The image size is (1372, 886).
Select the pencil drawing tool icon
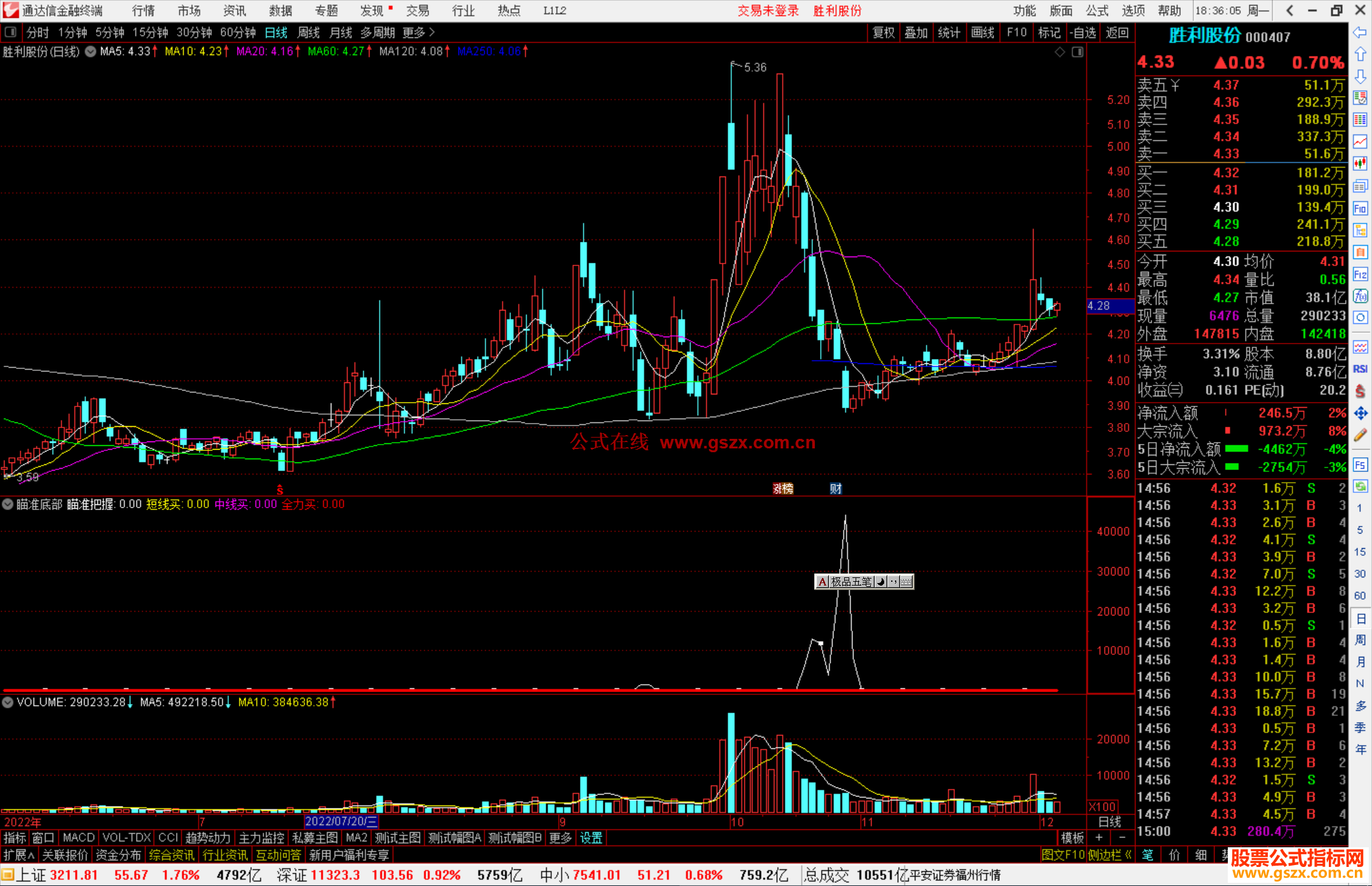[1360, 435]
